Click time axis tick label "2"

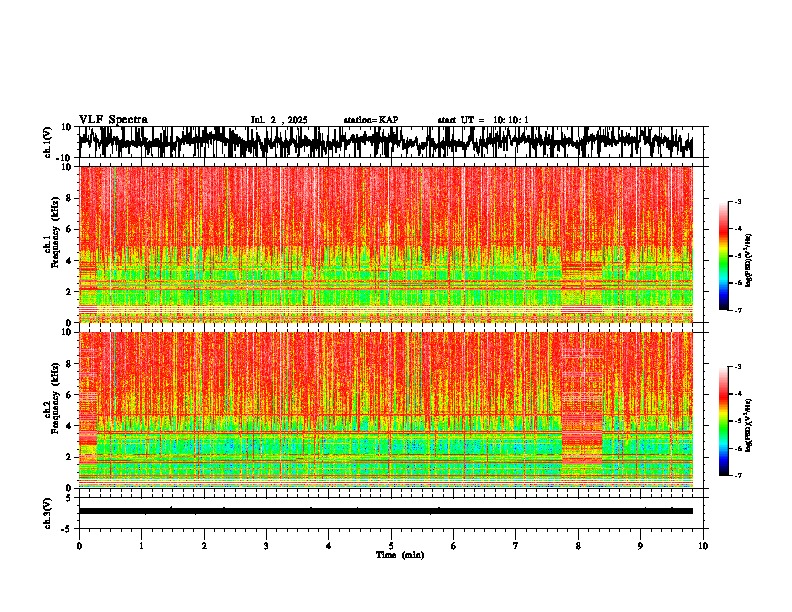click(x=204, y=546)
